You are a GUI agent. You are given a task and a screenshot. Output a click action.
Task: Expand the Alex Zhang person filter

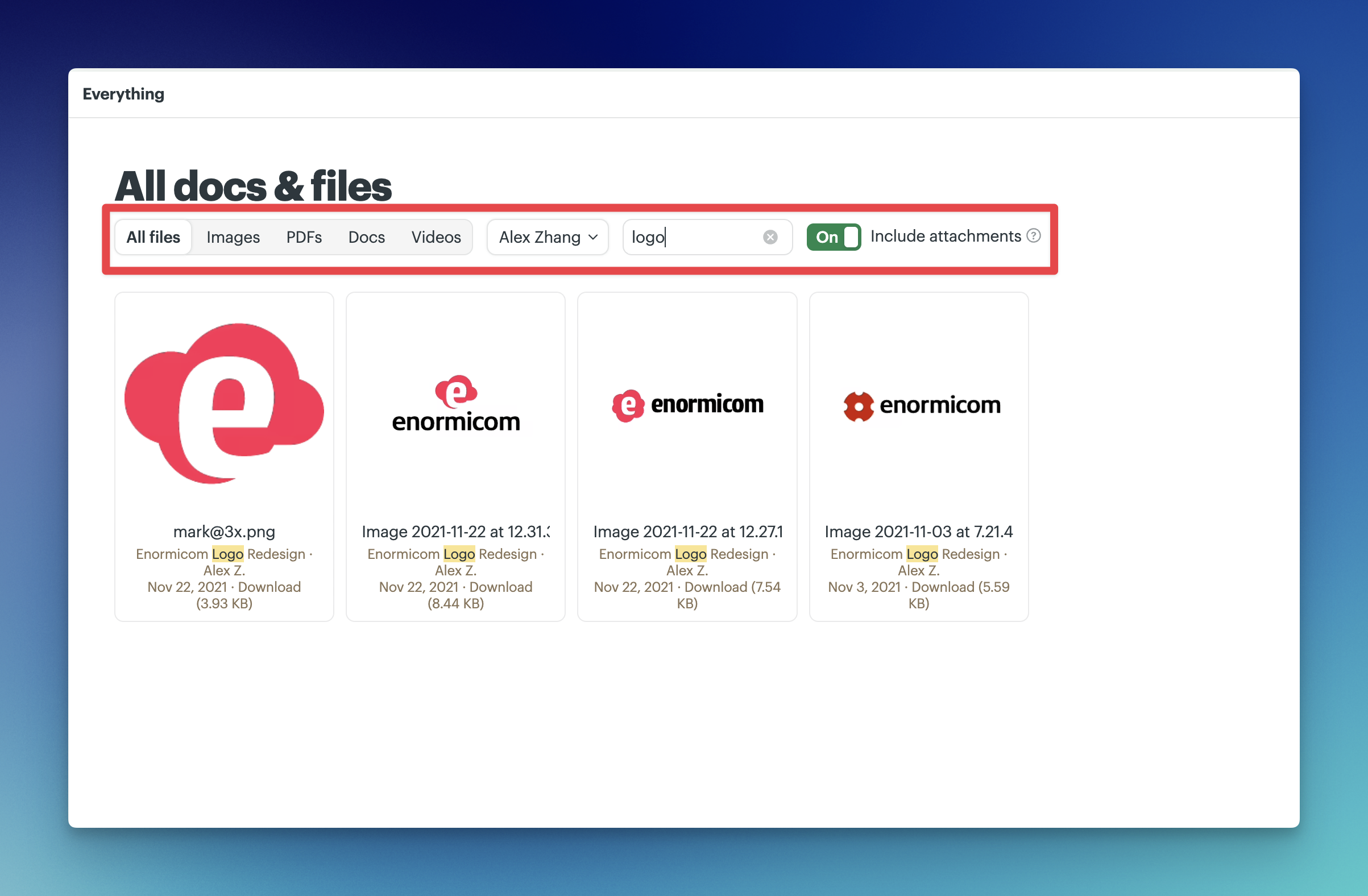tap(548, 237)
